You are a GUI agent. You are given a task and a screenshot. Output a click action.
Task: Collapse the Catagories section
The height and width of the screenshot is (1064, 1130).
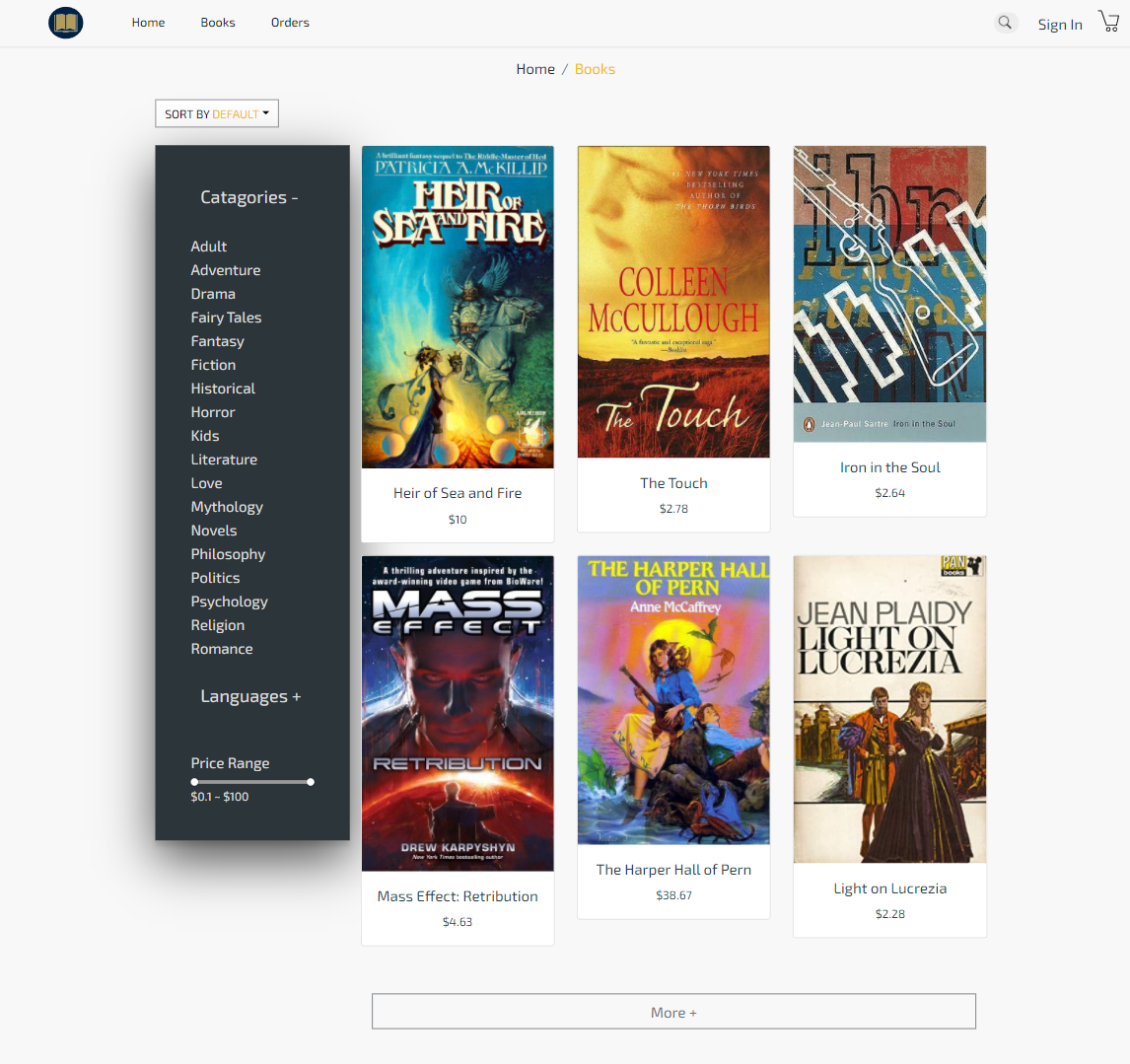coord(248,197)
